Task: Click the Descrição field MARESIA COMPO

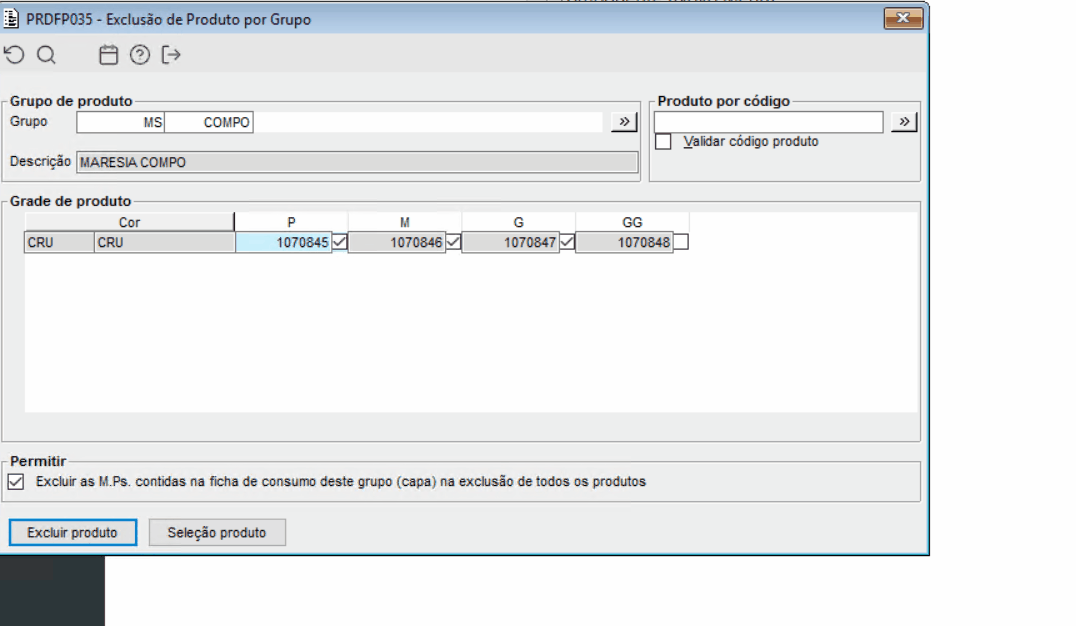Action: tap(357, 163)
